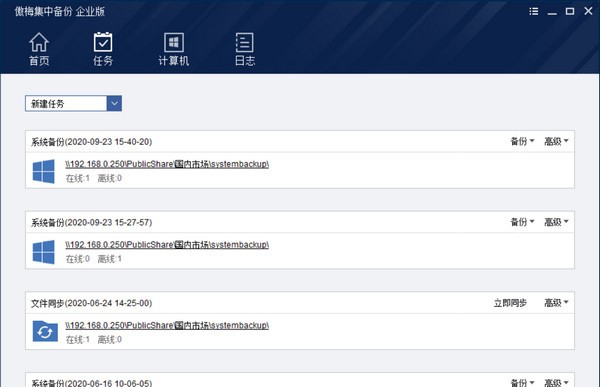
Task: Open 备份 dropdown for the 2020-06-16 task
Action: pyautogui.click(x=522, y=382)
